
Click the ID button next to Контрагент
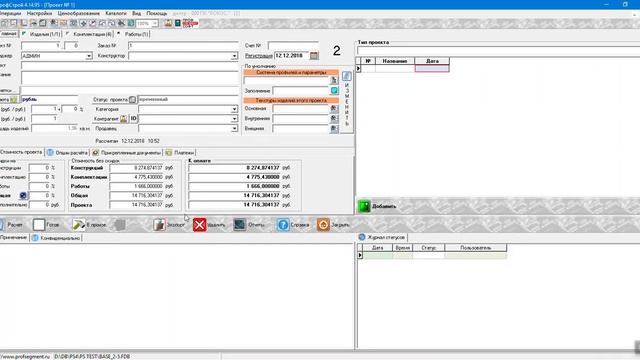(x=133, y=119)
